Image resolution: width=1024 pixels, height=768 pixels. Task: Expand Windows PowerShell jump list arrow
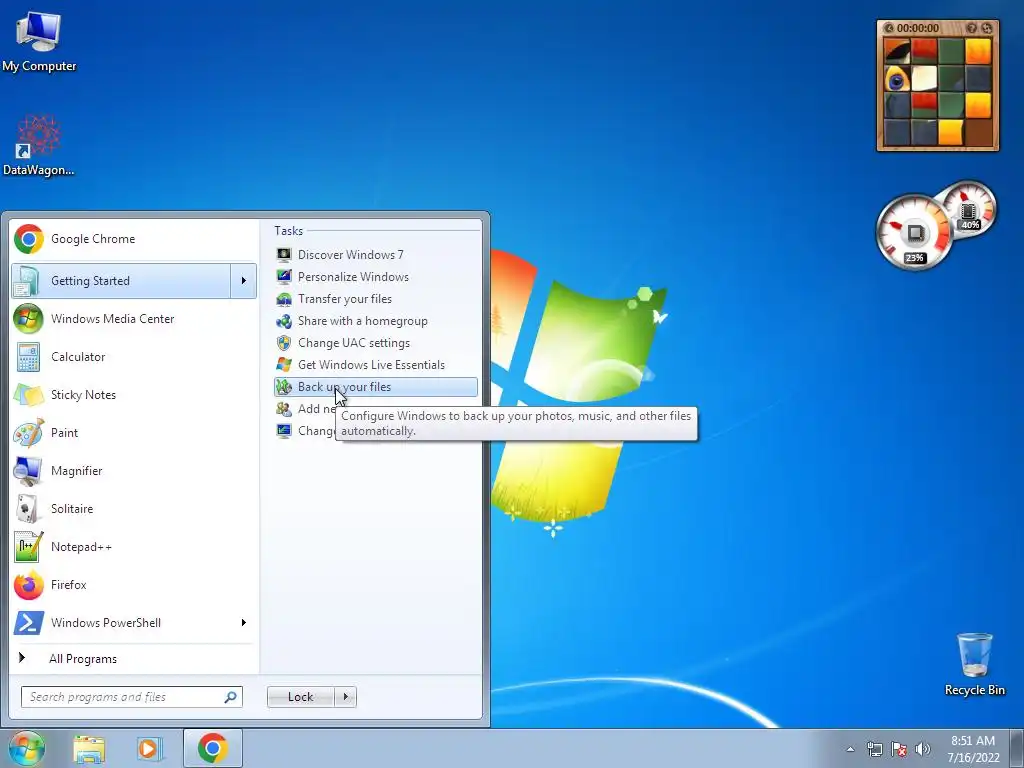[244, 622]
